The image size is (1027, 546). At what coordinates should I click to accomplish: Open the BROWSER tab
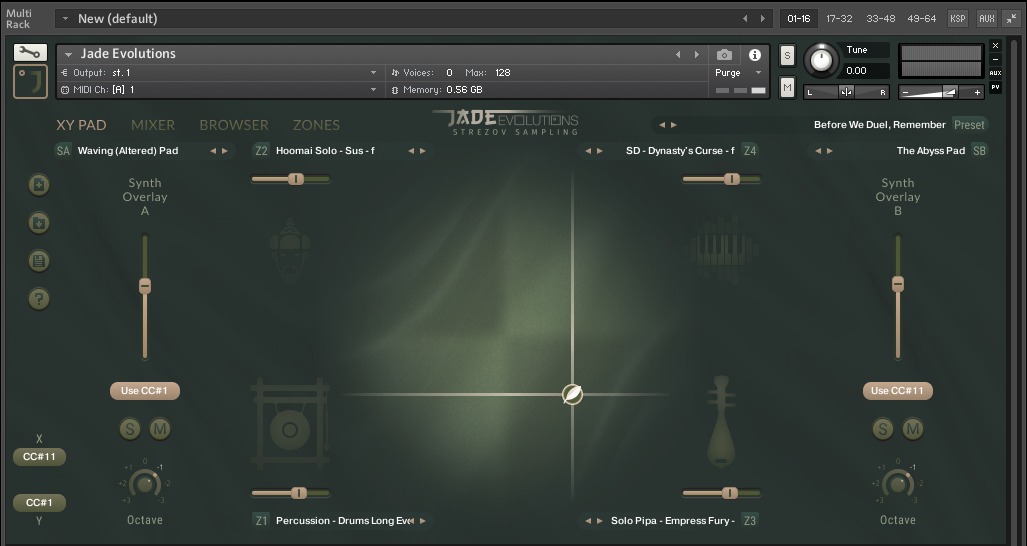pos(234,125)
